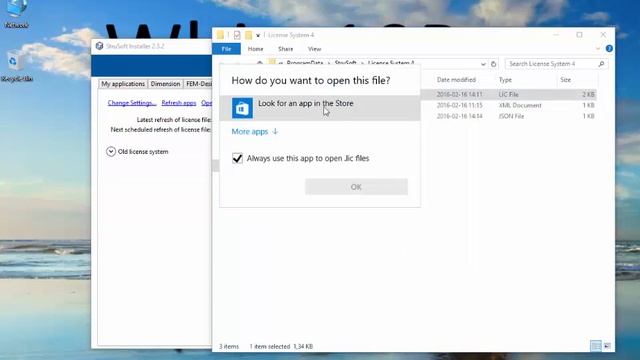Viewport: 640px width, 360px height.
Task: Select the LIC File row
Action: 508,94
